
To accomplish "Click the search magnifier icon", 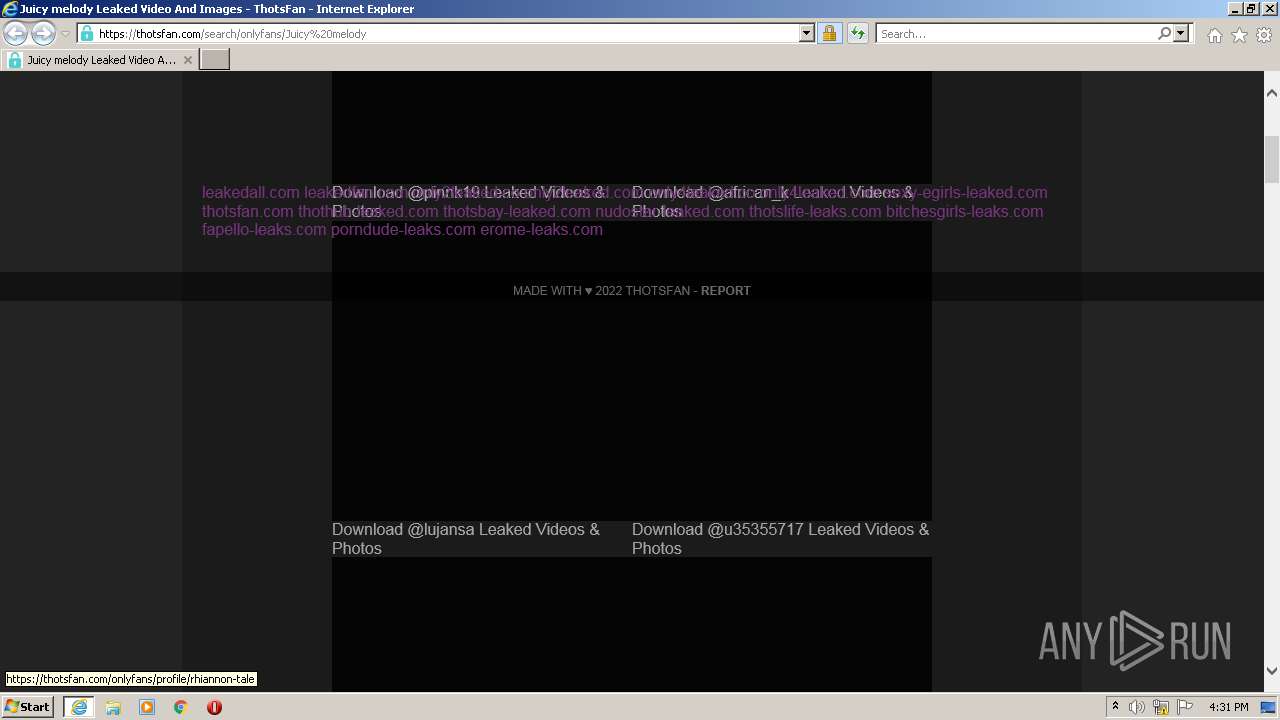I will coord(1164,33).
